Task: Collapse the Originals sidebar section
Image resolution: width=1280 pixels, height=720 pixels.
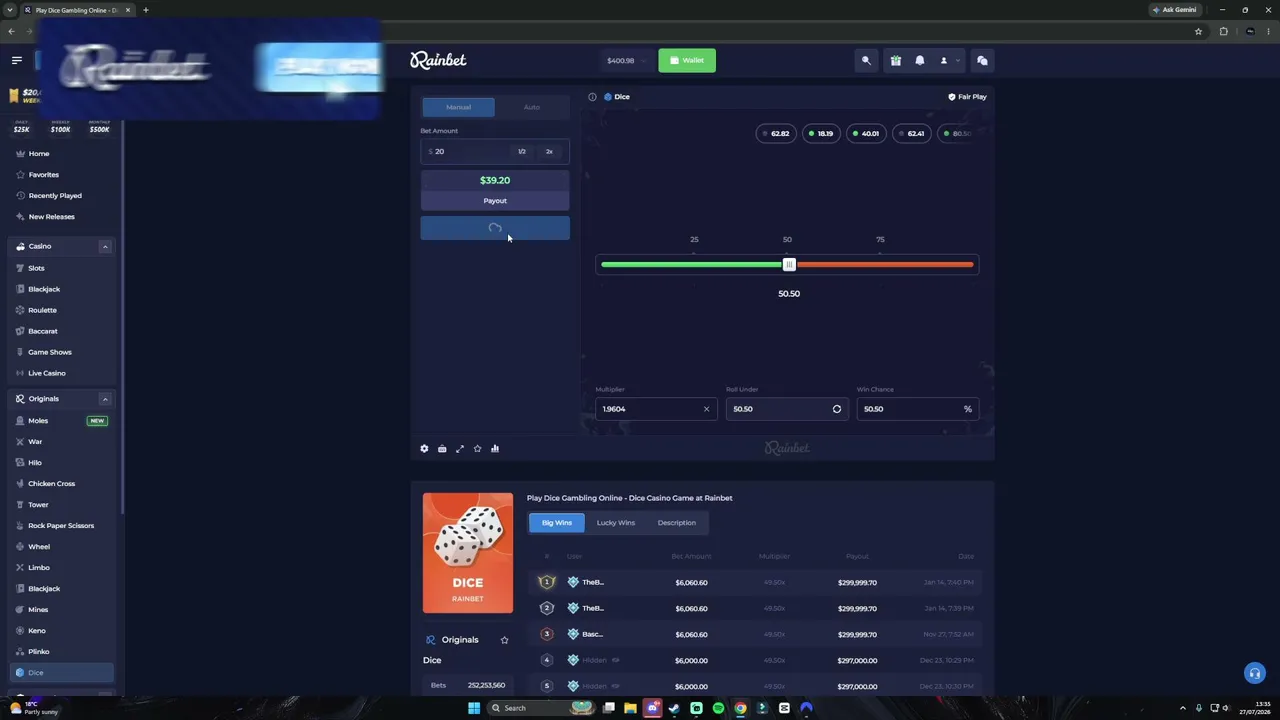Action: tap(104, 399)
